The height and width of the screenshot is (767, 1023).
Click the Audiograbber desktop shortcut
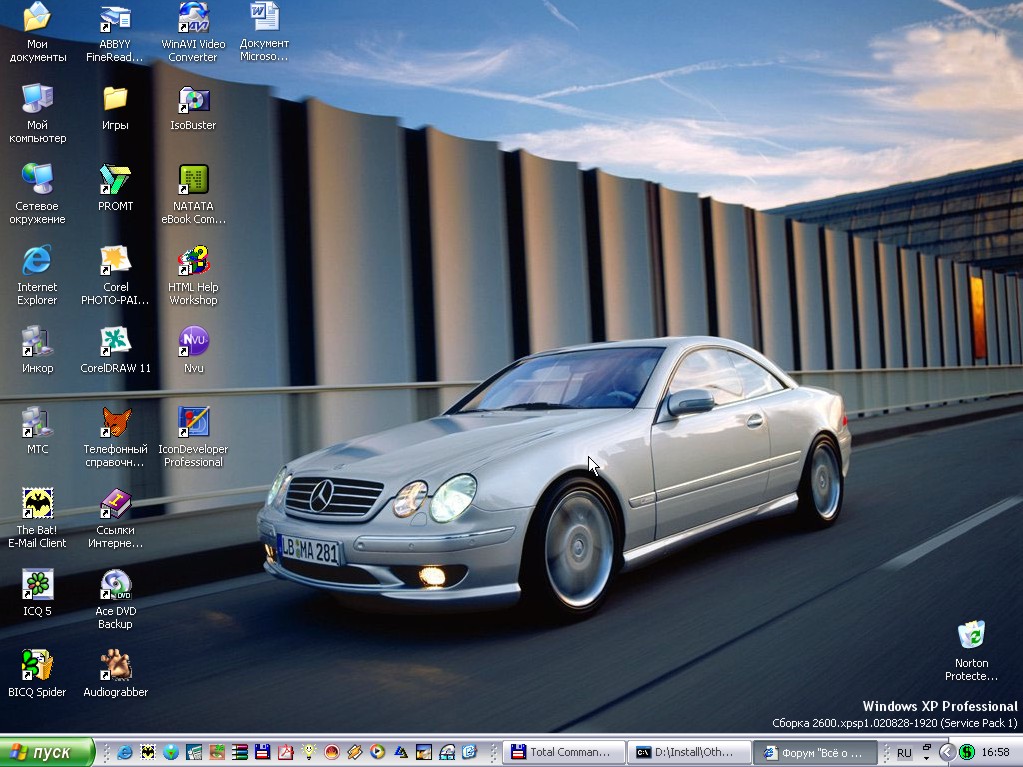115,667
